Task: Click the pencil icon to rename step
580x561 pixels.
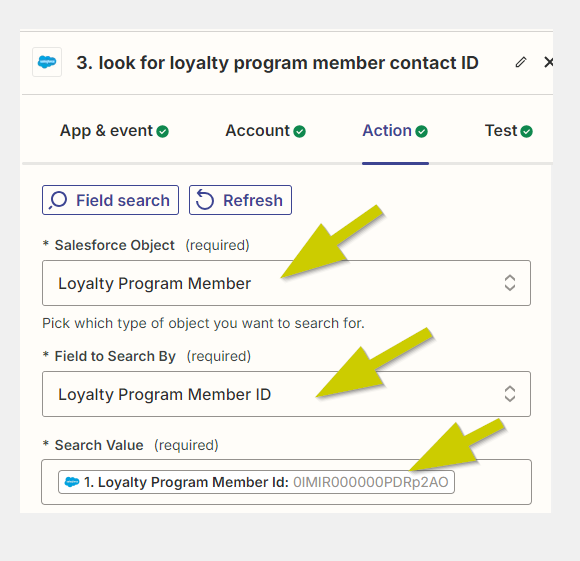Action: coord(521,62)
